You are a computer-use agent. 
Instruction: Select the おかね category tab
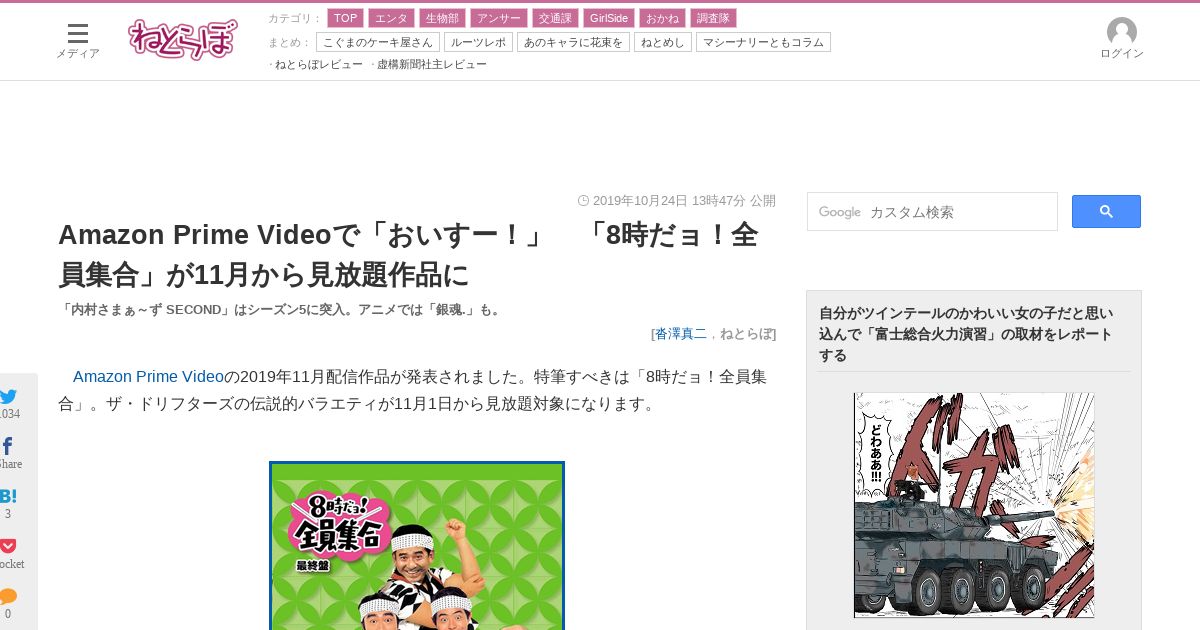coord(662,18)
